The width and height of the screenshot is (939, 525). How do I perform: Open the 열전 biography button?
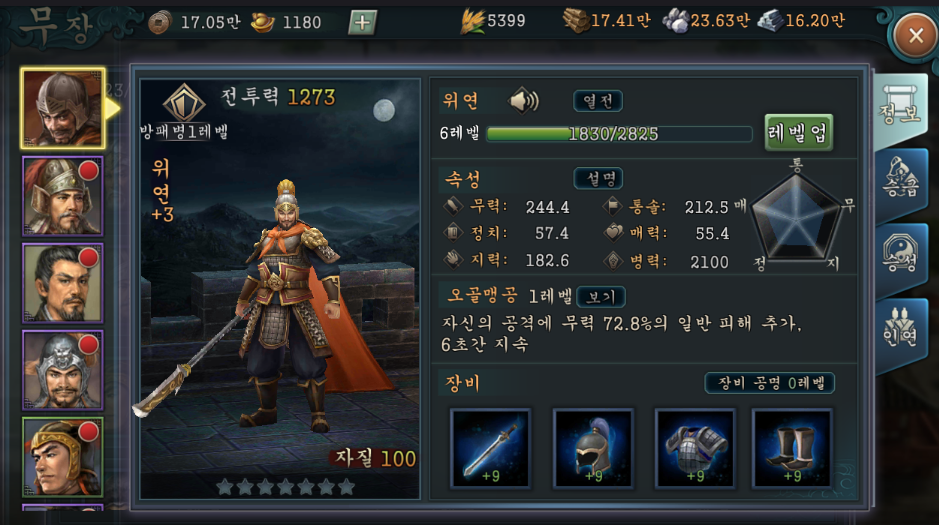(x=598, y=101)
